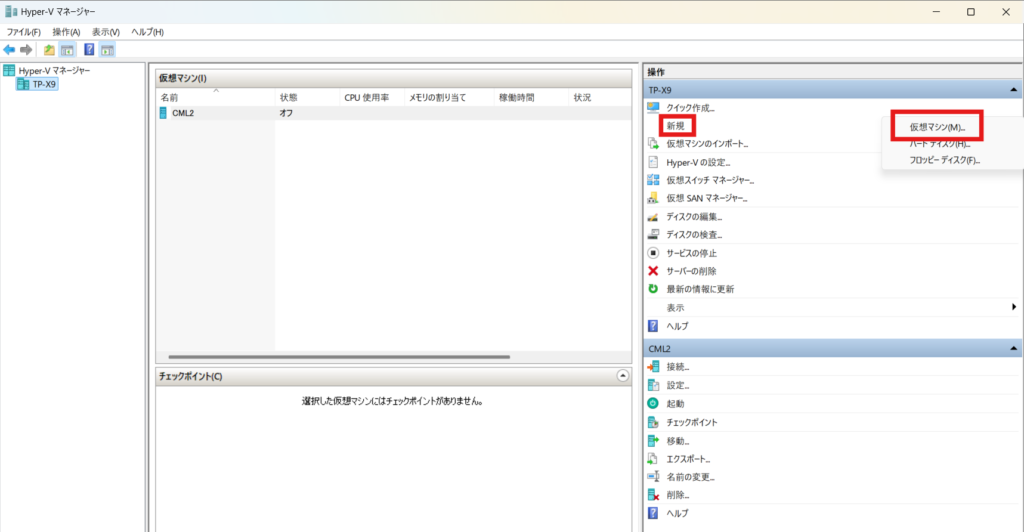
Task: Click the green 最新の情報に更新 refresh icon
Action: point(653,289)
